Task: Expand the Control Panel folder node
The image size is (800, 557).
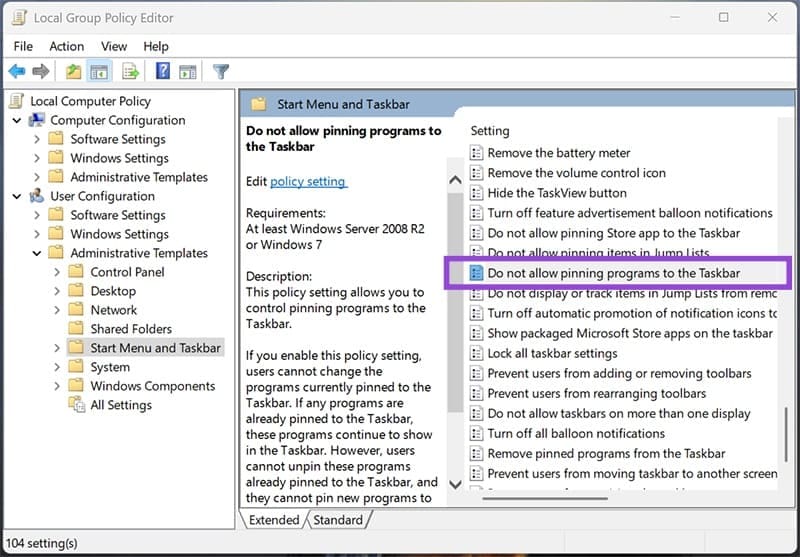Action: [x=56, y=272]
